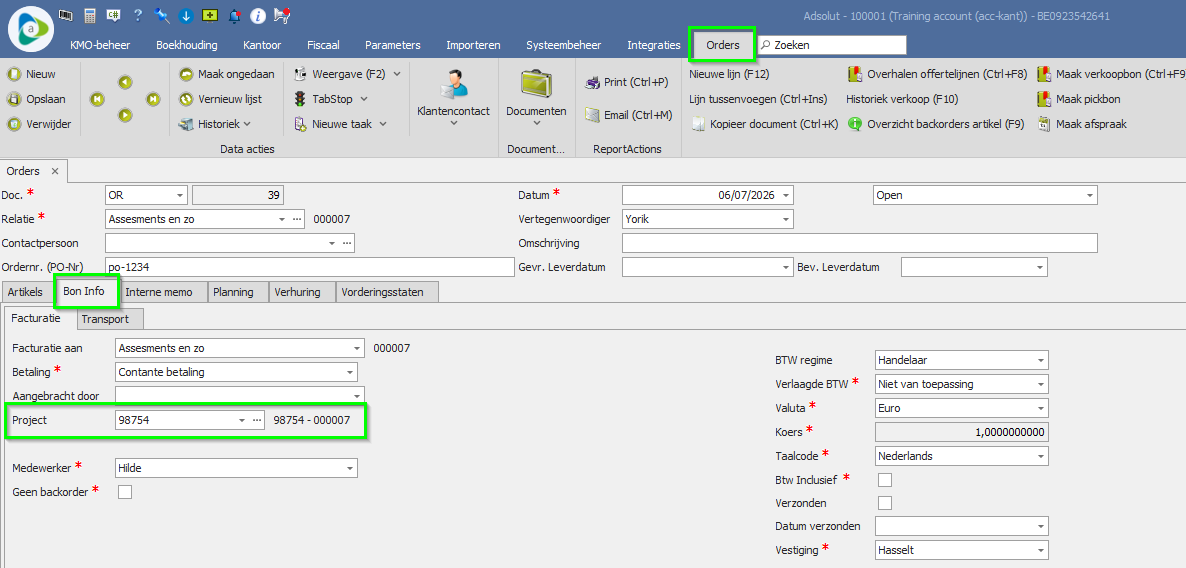The width and height of the screenshot is (1186, 568).
Task: Click the Relatie lookup ellipsis button
Action: coord(296,219)
